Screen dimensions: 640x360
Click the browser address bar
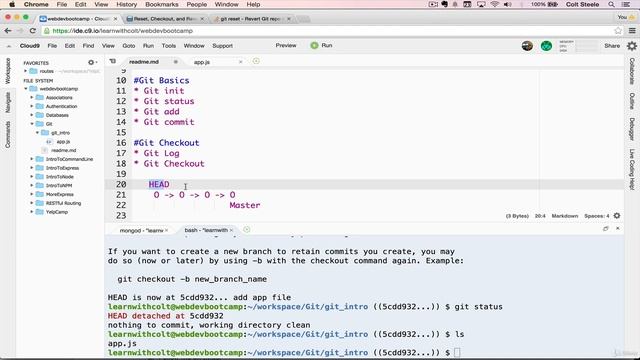[x=327, y=31]
